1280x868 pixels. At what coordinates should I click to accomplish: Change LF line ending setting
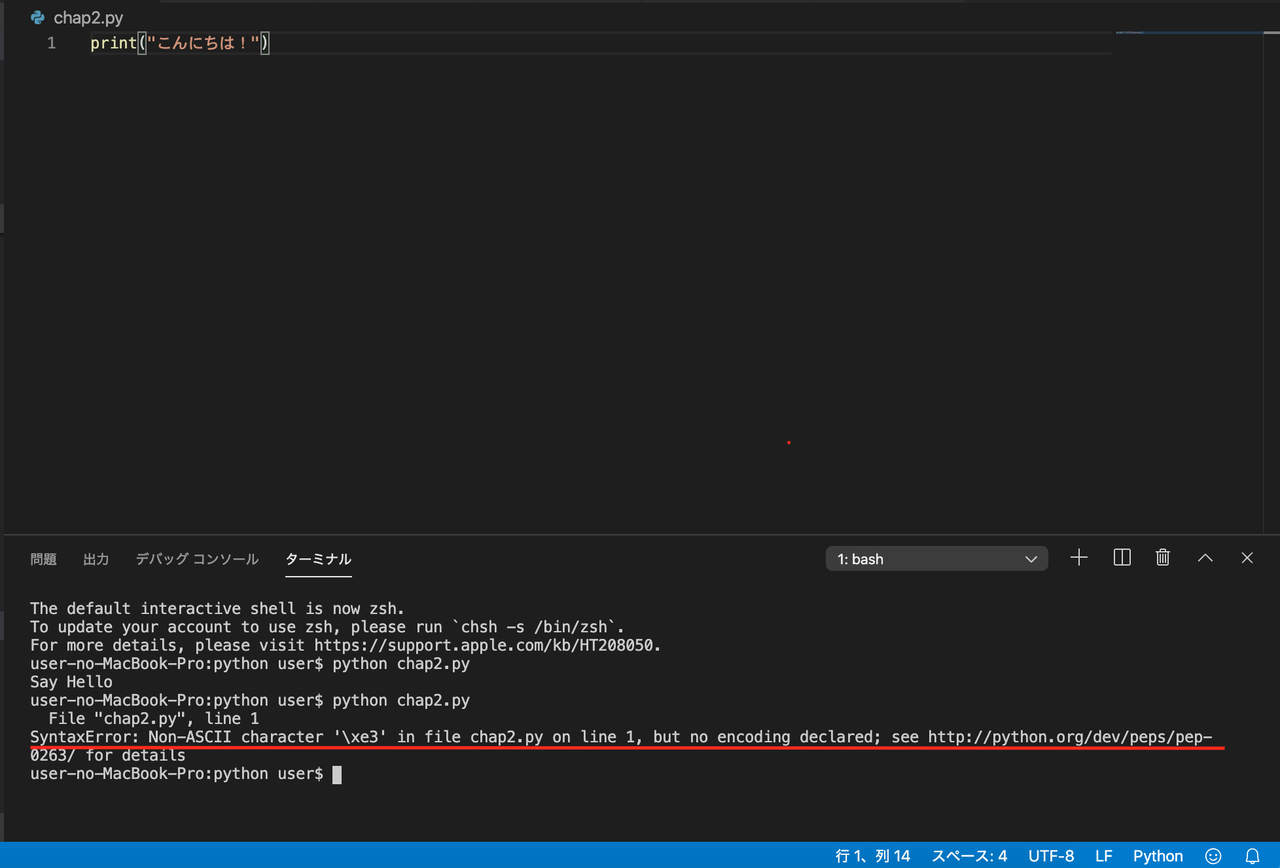point(1104,856)
